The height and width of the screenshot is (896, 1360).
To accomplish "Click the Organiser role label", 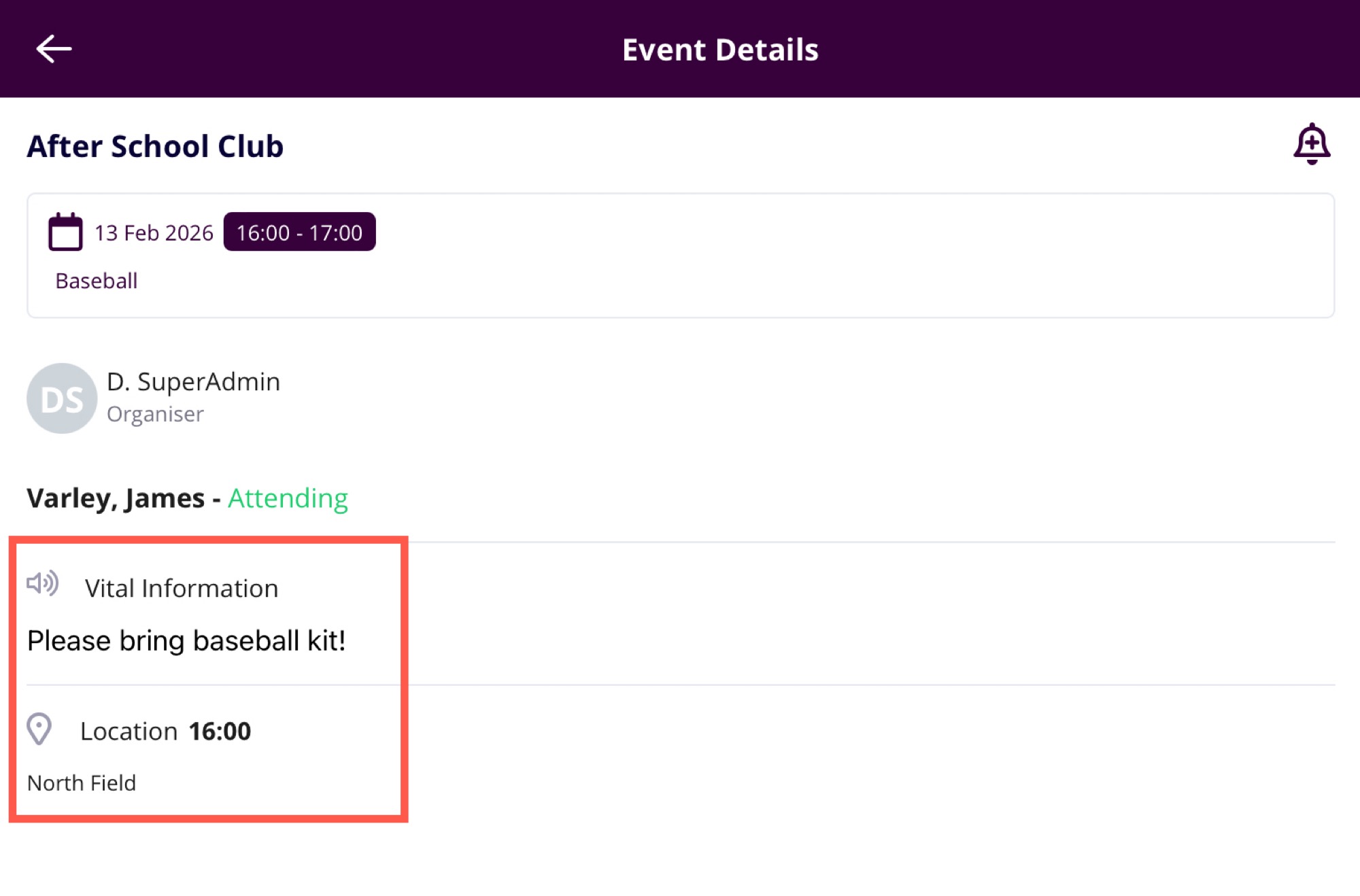I will point(155,414).
